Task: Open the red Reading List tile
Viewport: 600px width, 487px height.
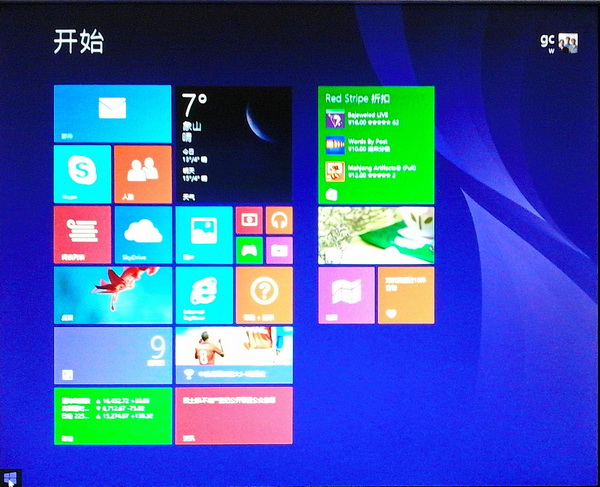Action: point(82,235)
